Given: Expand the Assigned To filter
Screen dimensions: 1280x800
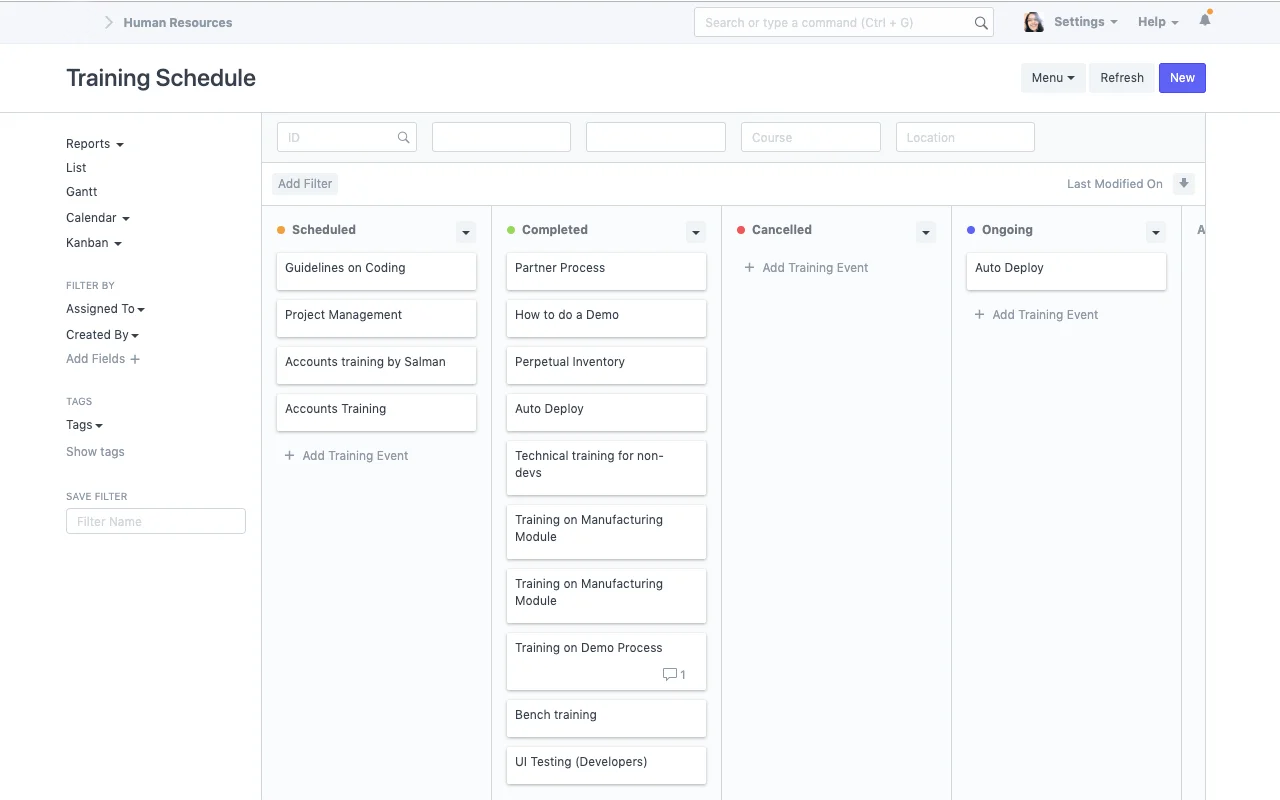Looking at the screenshot, I should [x=105, y=309].
